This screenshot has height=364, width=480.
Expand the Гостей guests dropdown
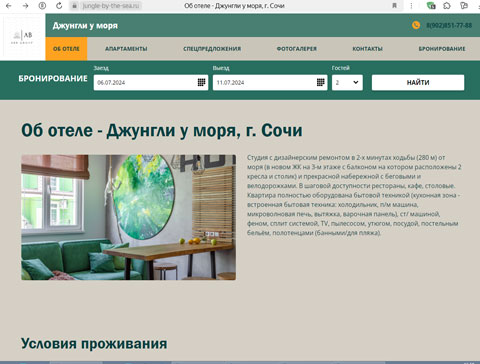click(x=347, y=82)
